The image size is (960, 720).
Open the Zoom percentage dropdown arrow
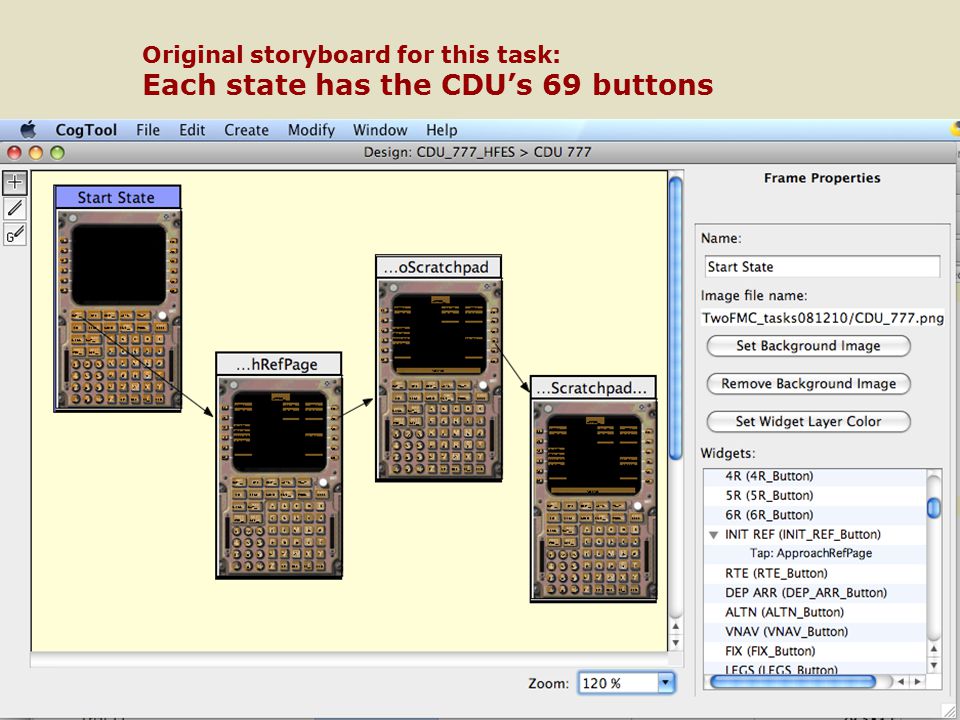666,683
